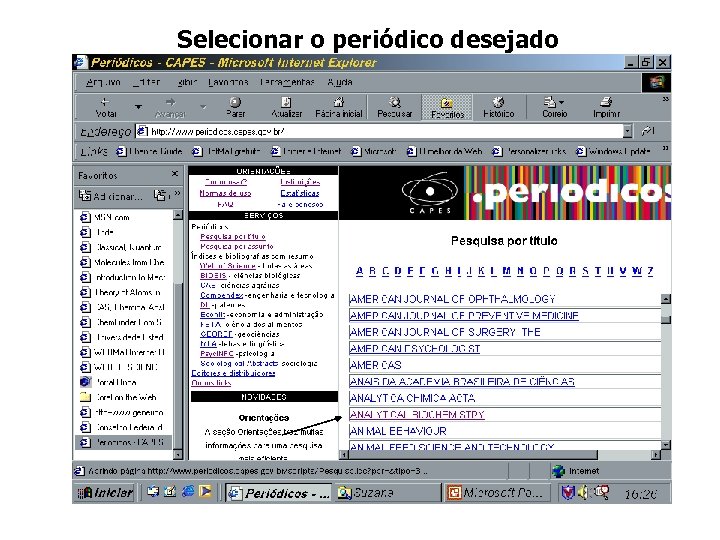Open the Compendex link
This screenshot has height=540, width=720.
click(221, 295)
